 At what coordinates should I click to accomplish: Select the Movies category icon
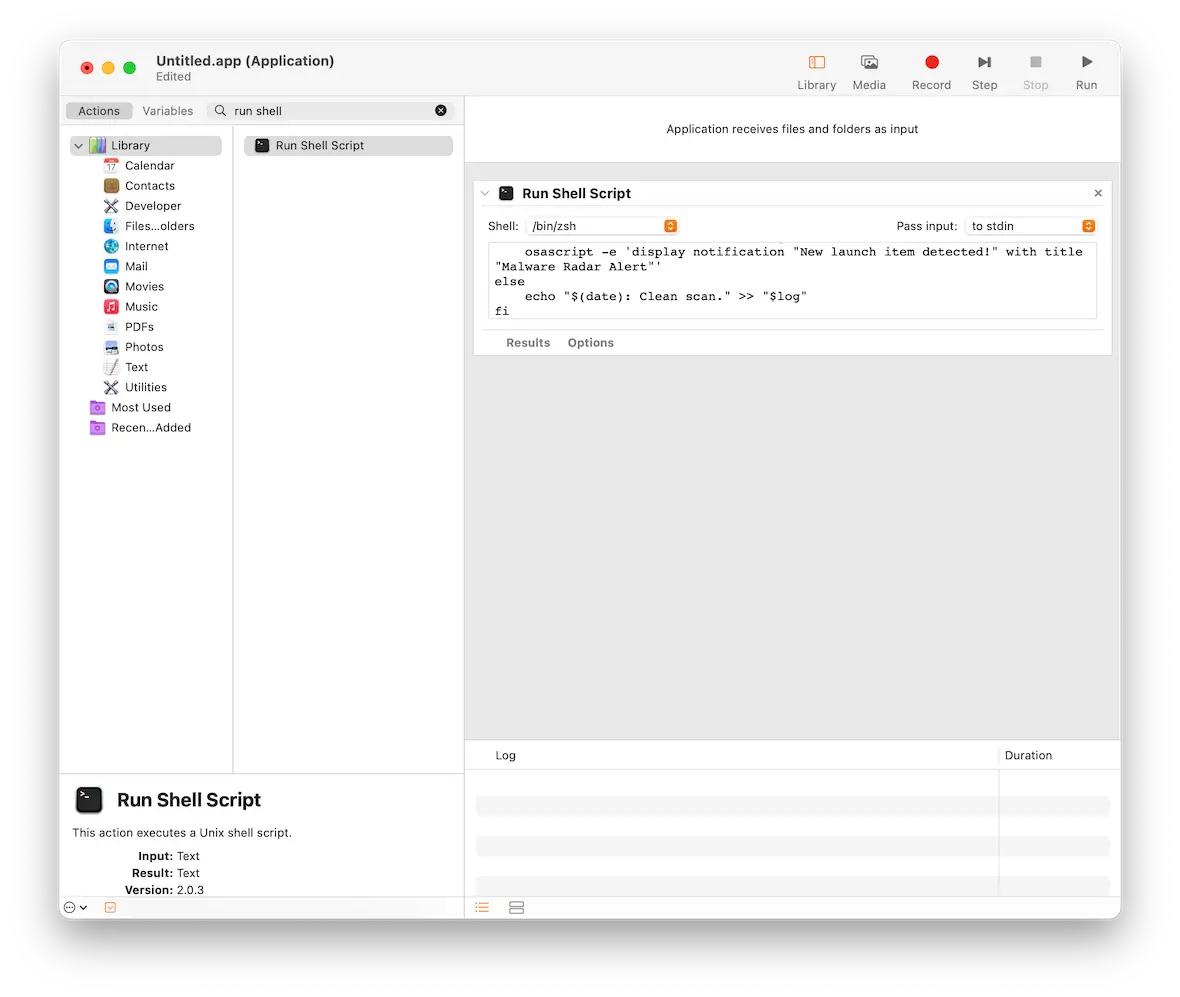[x=111, y=287]
